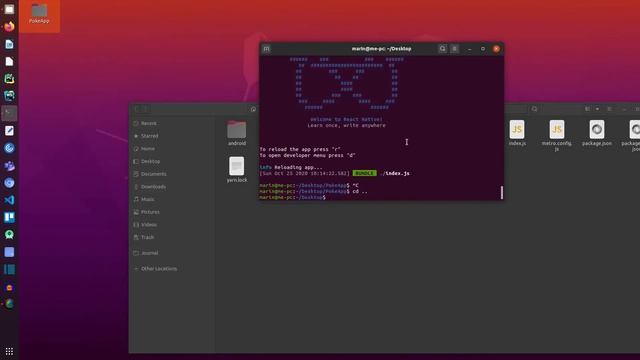Select Recent in the Files sidebar
Screen dimensions: 640x360
click(x=172, y=123)
